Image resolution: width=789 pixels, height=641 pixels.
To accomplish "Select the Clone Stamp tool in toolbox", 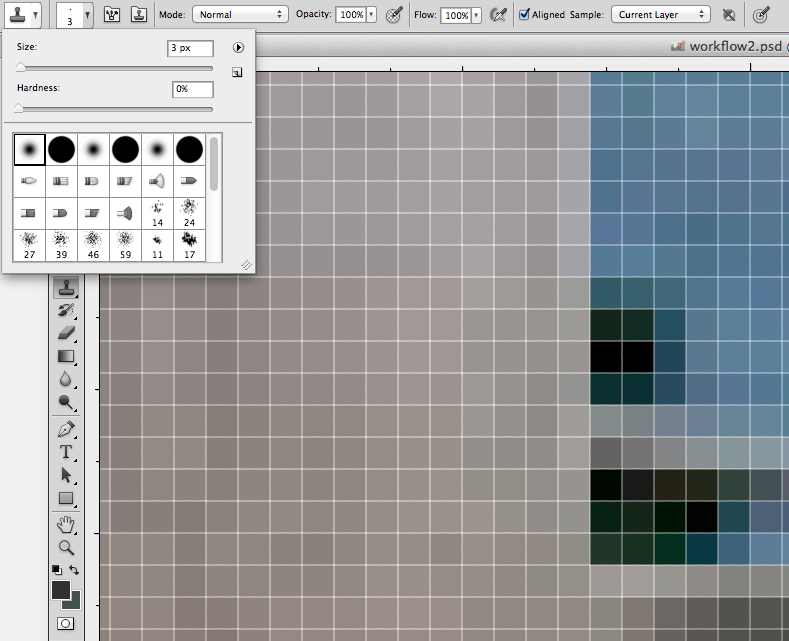I will click(x=66, y=288).
